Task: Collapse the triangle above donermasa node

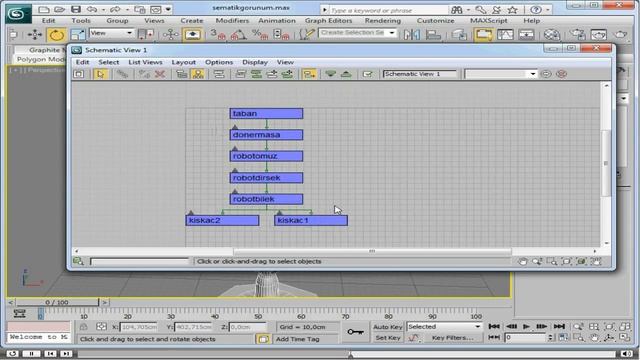Action: [x=235, y=127]
